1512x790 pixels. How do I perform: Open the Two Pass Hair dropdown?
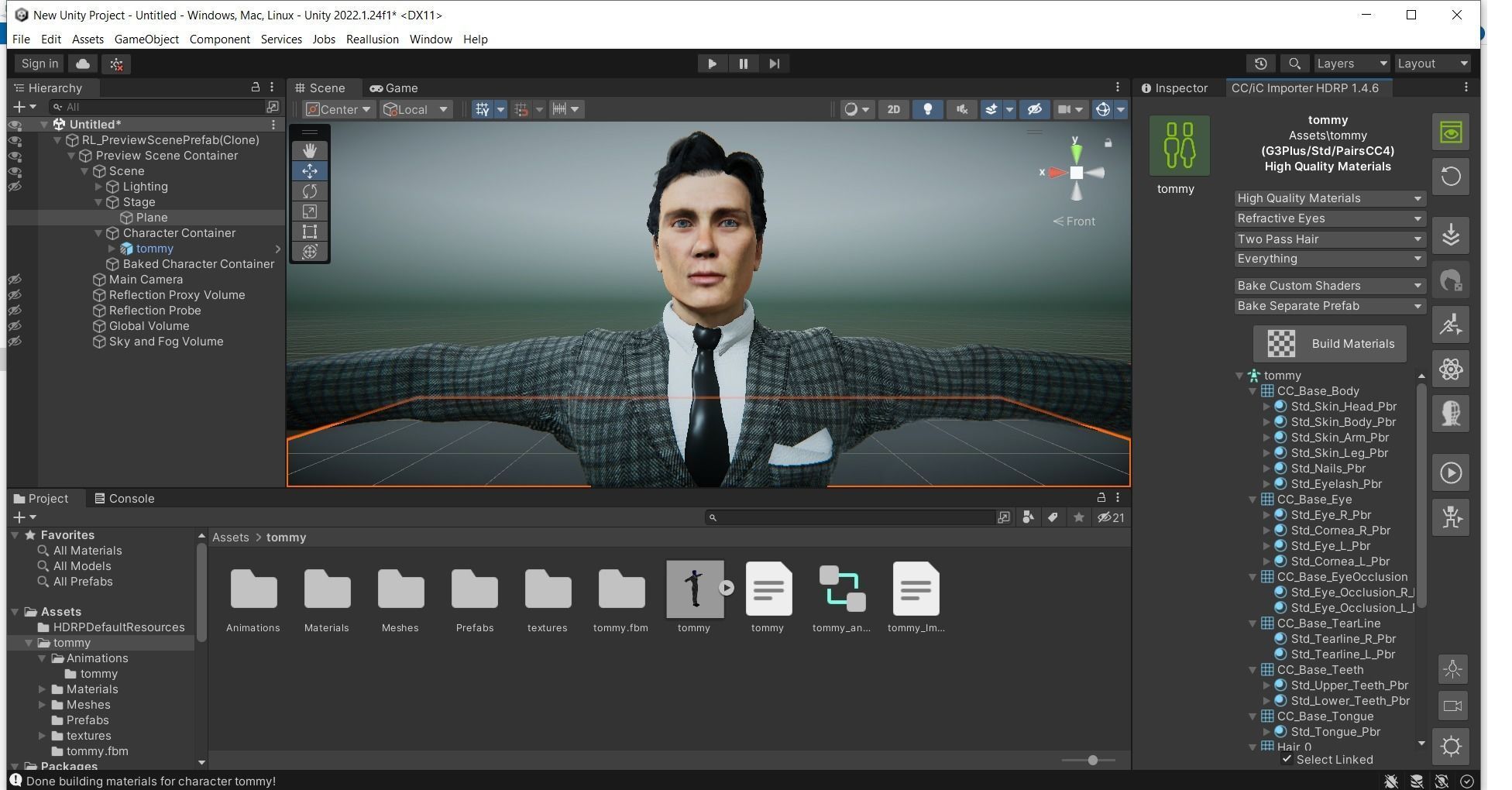pyautogui.click(x=1329, y=239)
